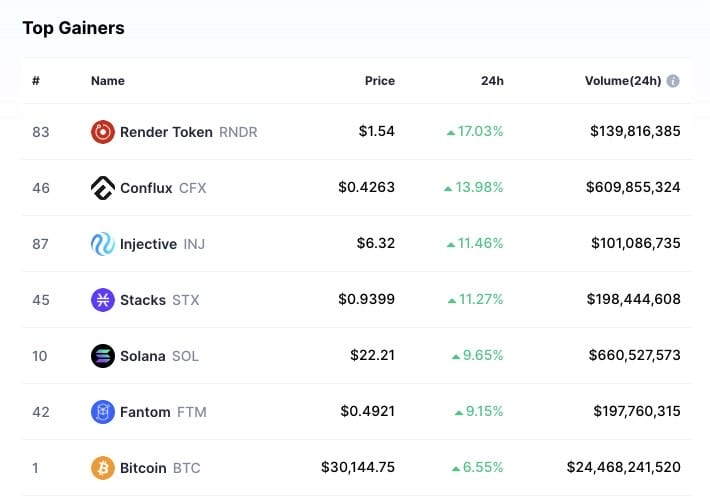Click the Volume(24h) info icon

tap(673, 81)
